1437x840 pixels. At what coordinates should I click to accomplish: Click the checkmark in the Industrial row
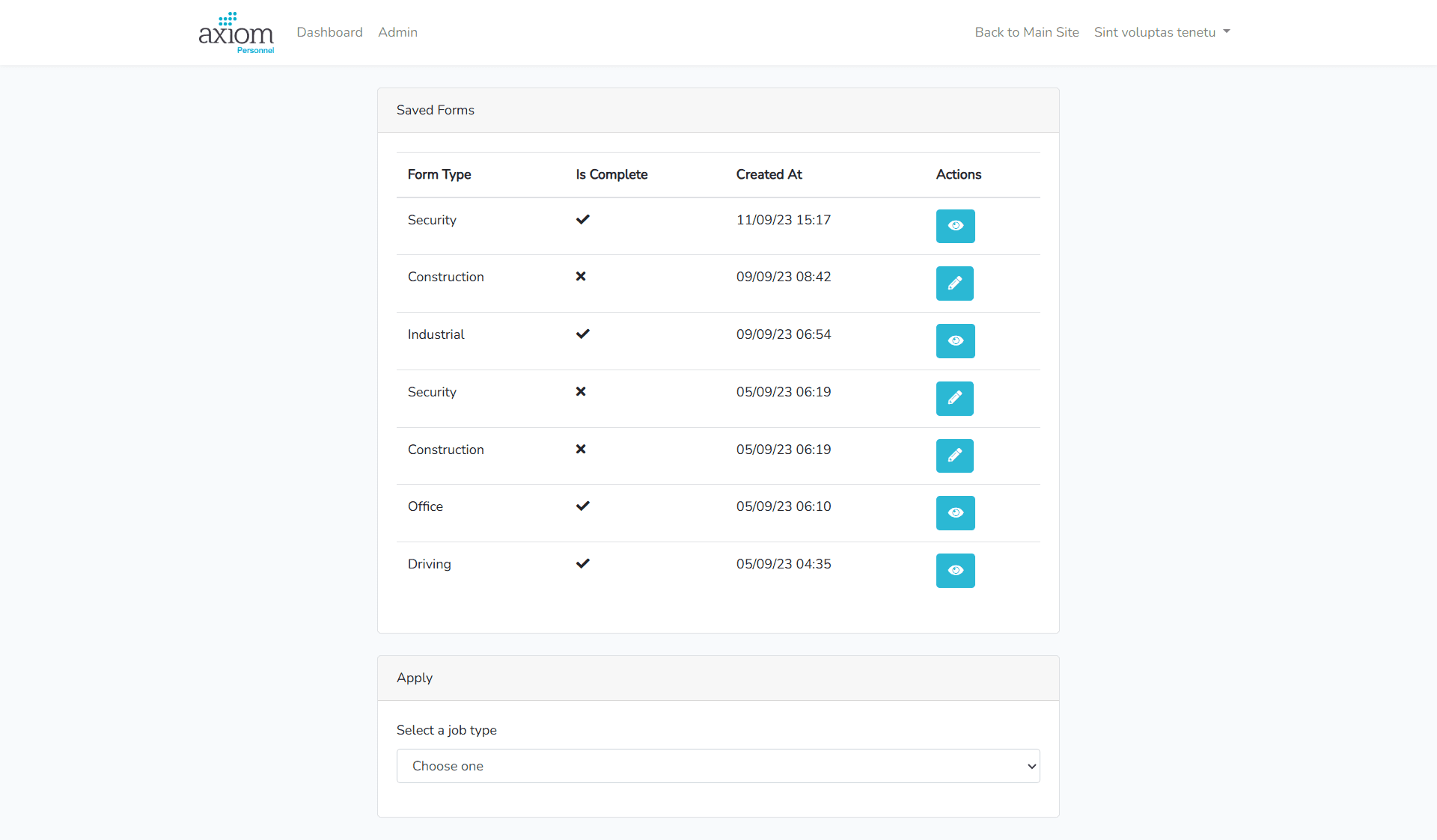[582, 334]
